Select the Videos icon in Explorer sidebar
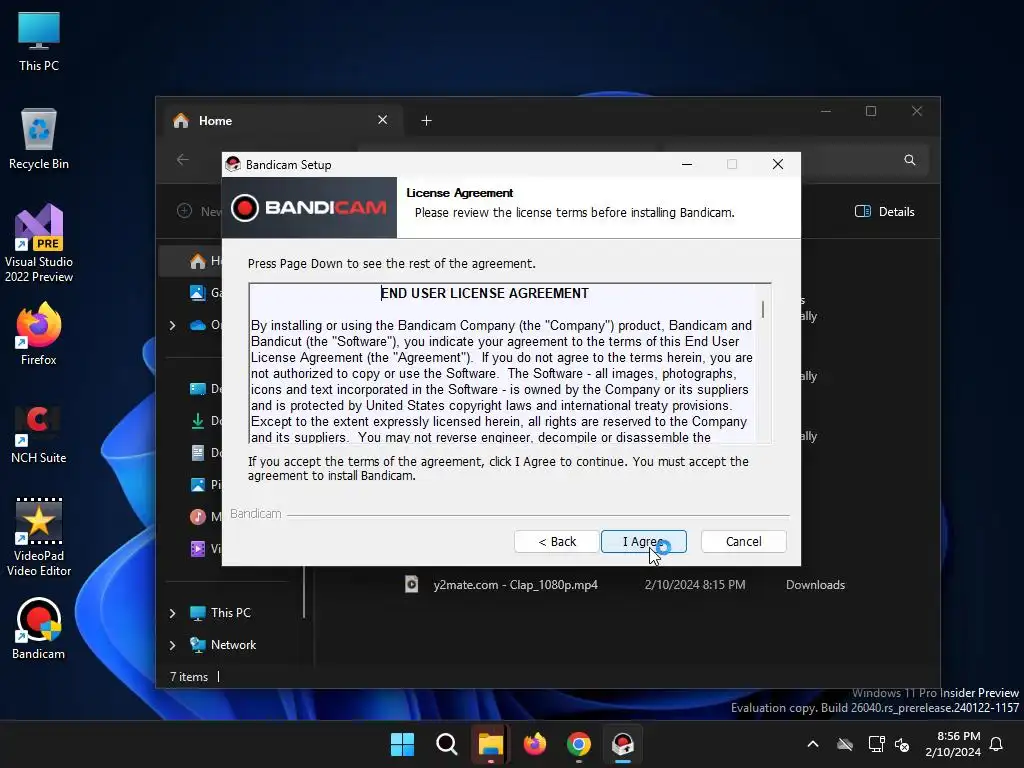 tap(198, 549)
